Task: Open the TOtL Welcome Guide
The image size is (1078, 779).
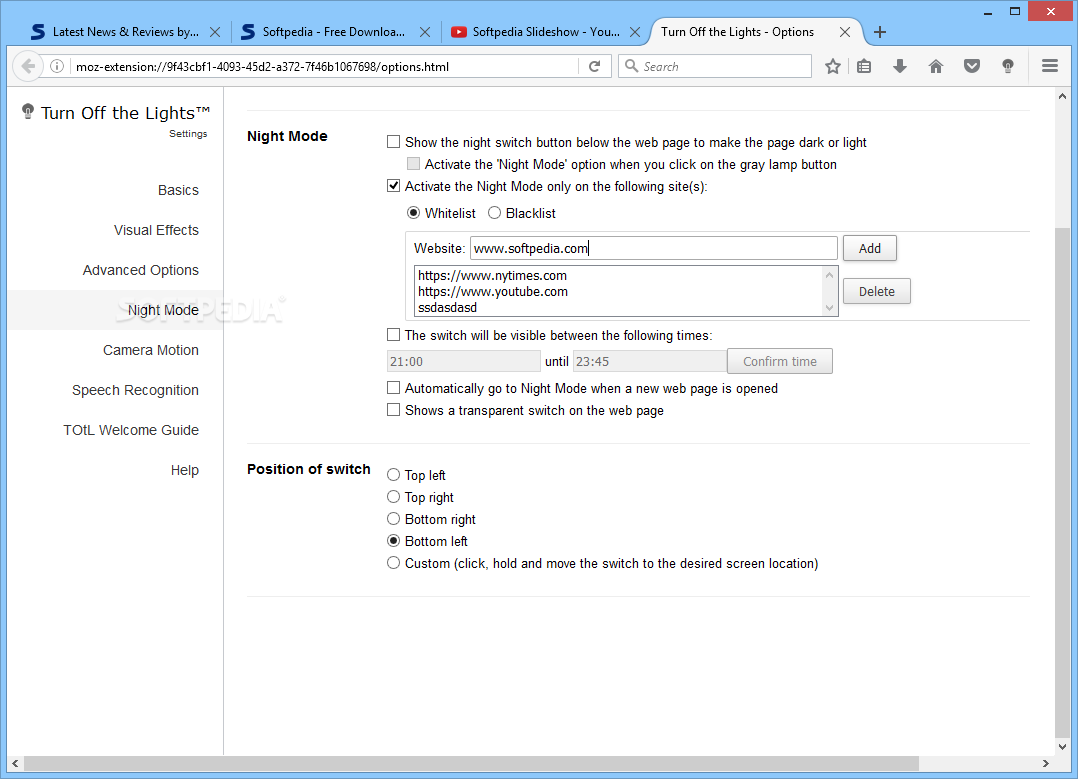Action: (x=131, y=430)
